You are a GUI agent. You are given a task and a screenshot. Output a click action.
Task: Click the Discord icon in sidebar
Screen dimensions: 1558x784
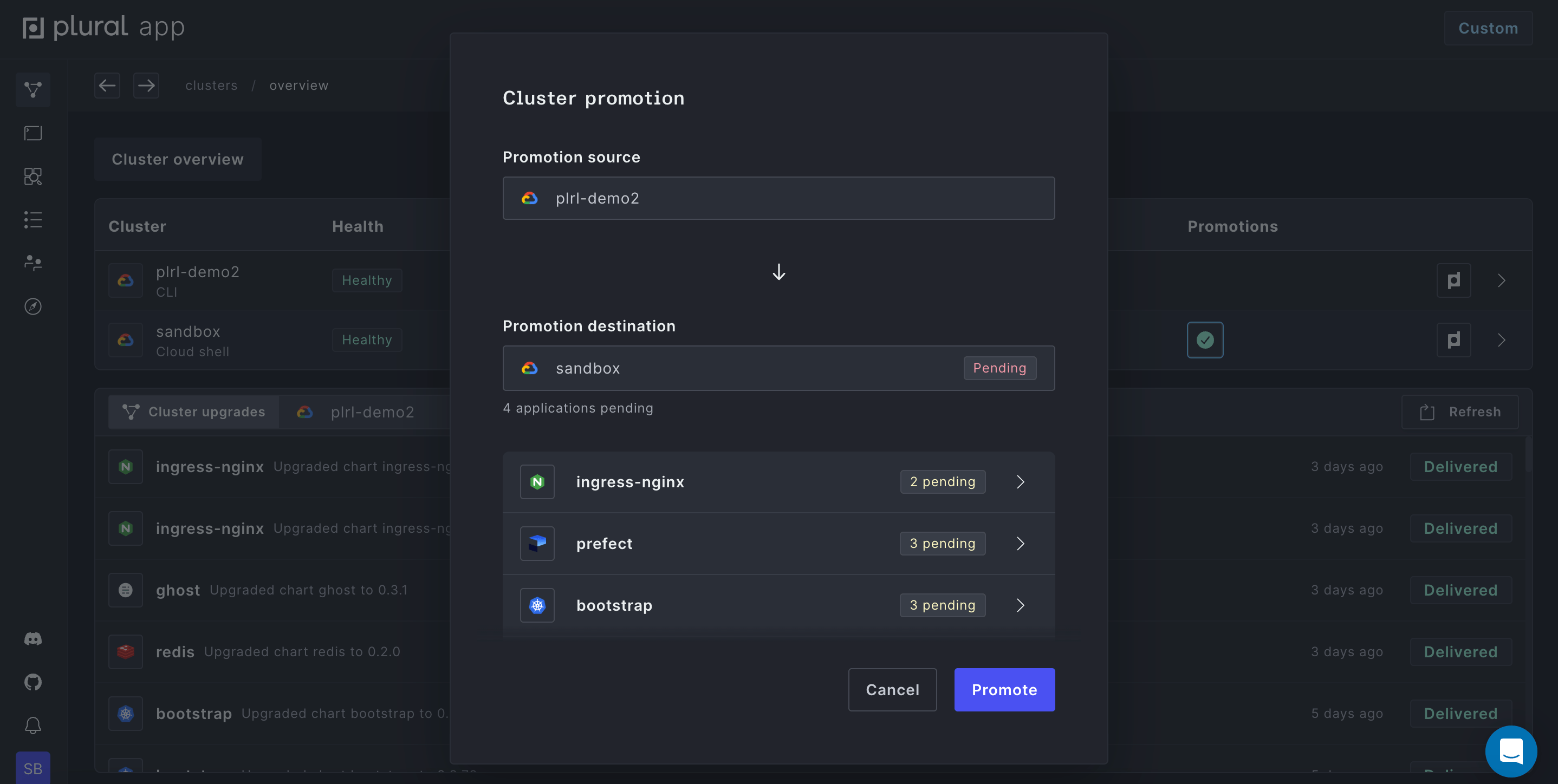[33, 639]
